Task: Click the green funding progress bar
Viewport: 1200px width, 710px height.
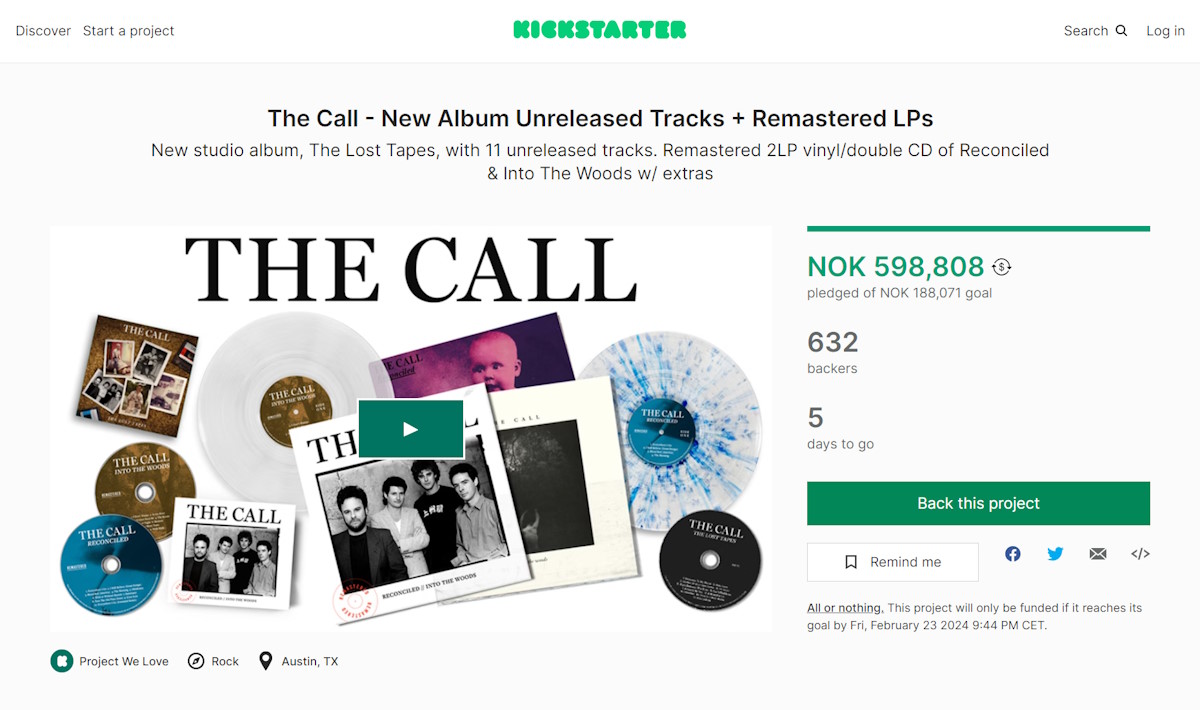Action: pos(978,229)
